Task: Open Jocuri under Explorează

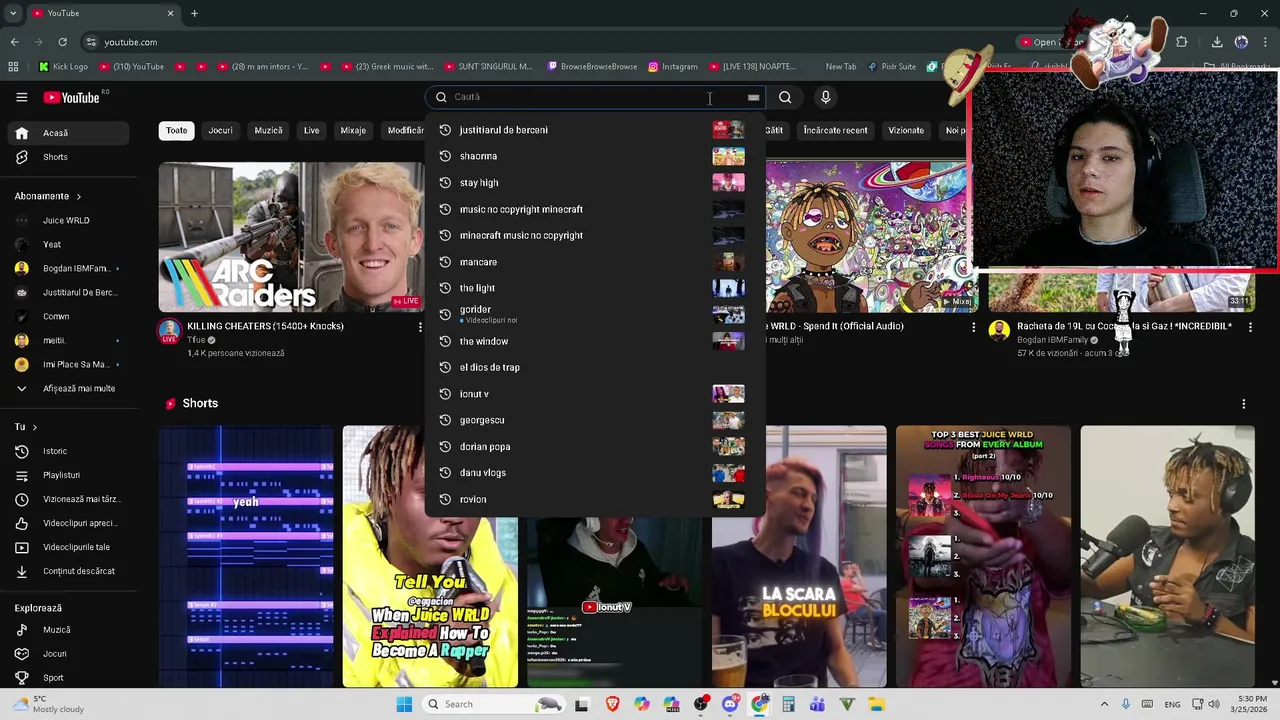Action: [68, 654]
